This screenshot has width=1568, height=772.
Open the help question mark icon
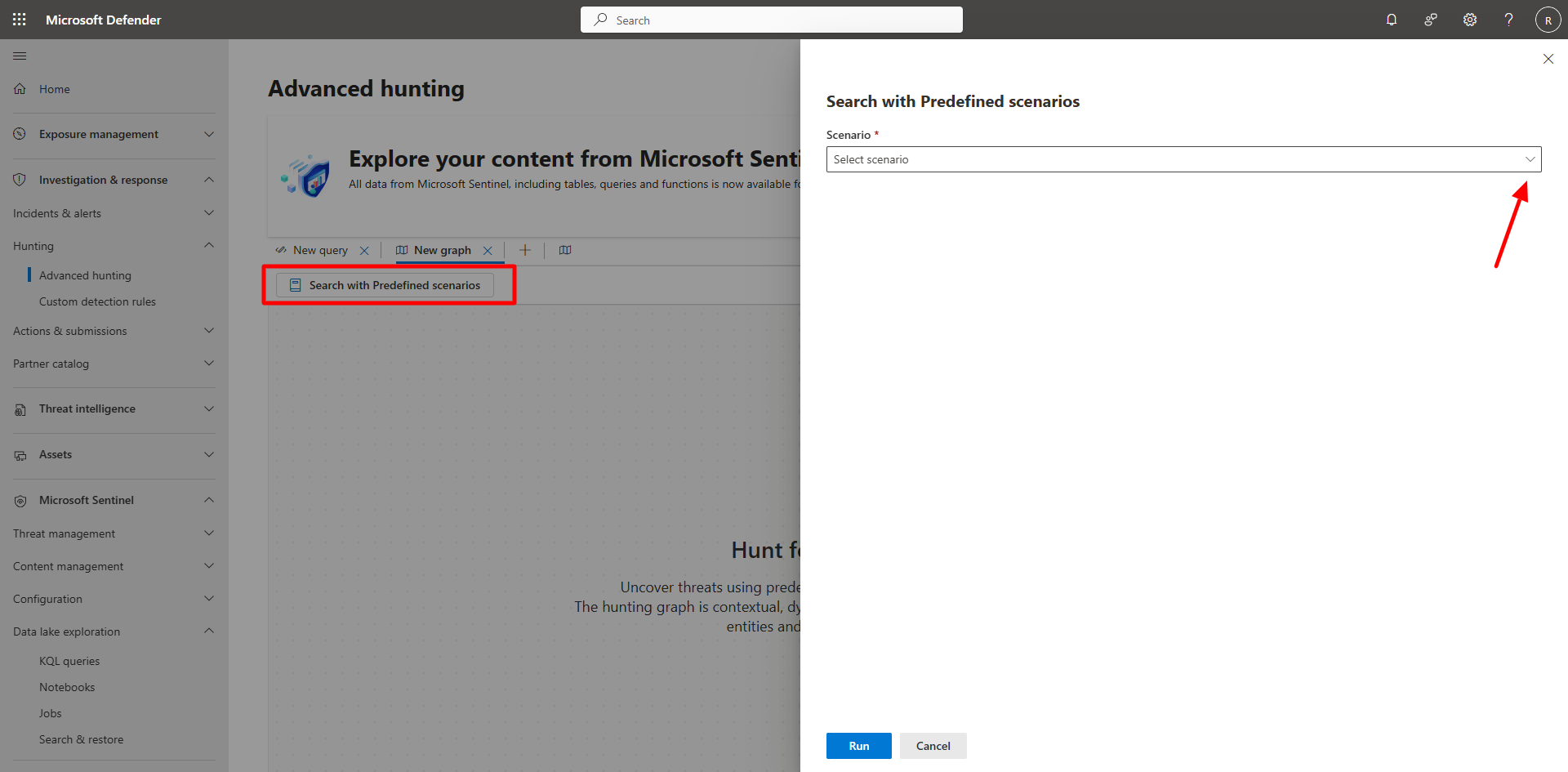coord(1509,20)
